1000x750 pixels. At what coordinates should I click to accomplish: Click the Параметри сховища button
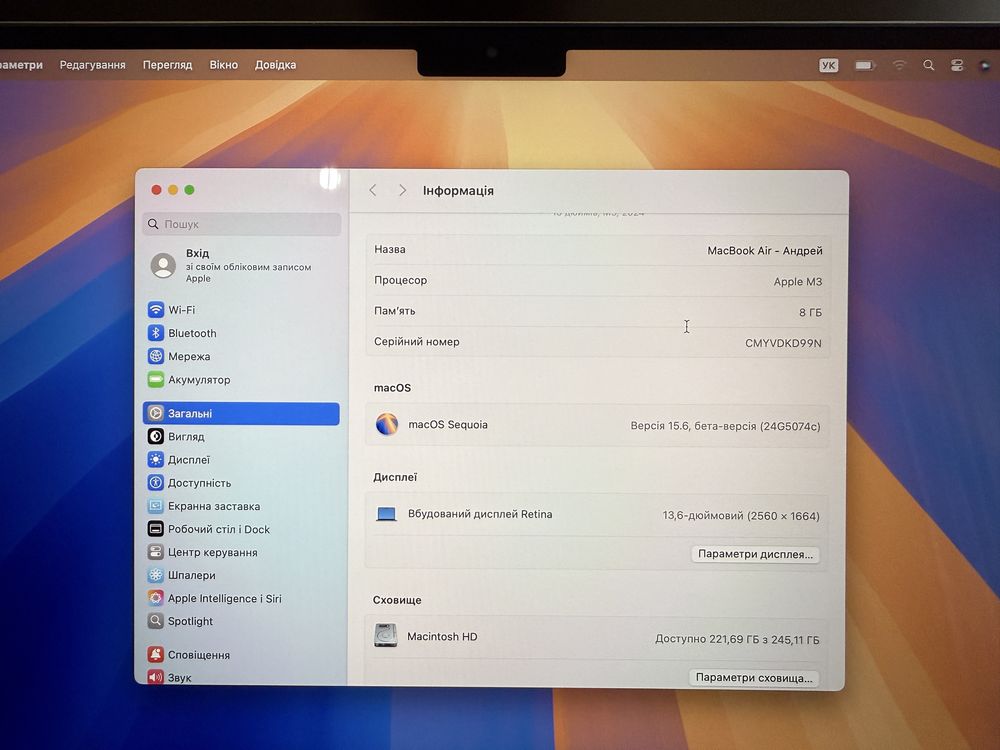754,678
